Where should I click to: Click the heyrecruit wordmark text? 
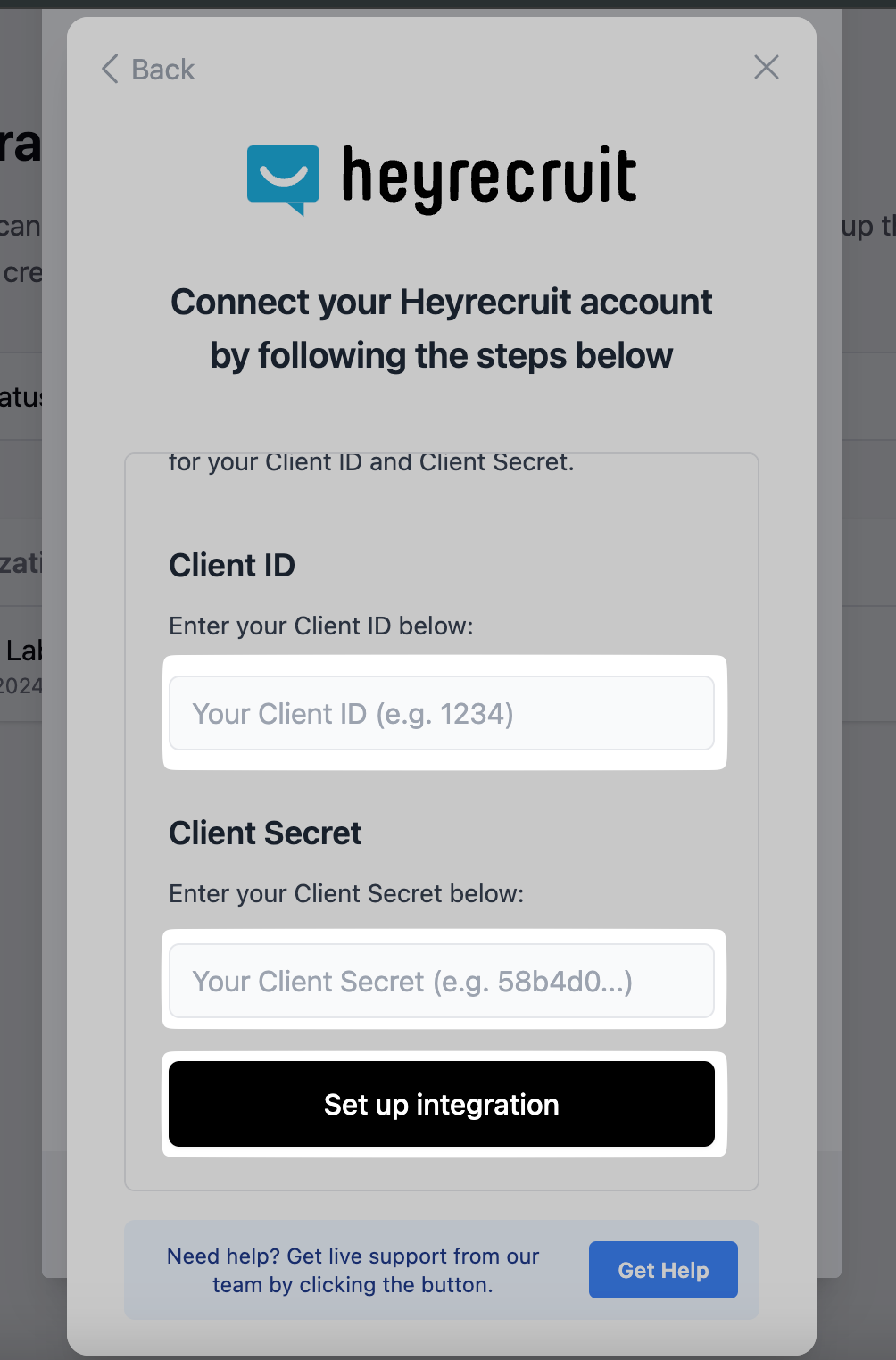coord(489,177)
